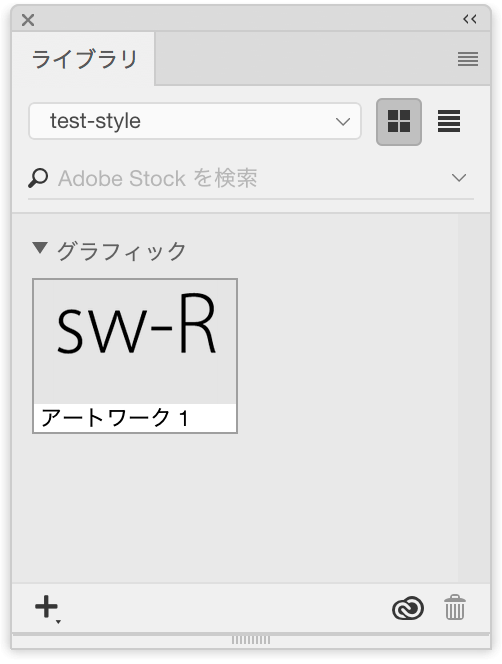Click the vertical scrollbar track of library
The height and width of the screenshot is (664, 502).
point(474,398)
